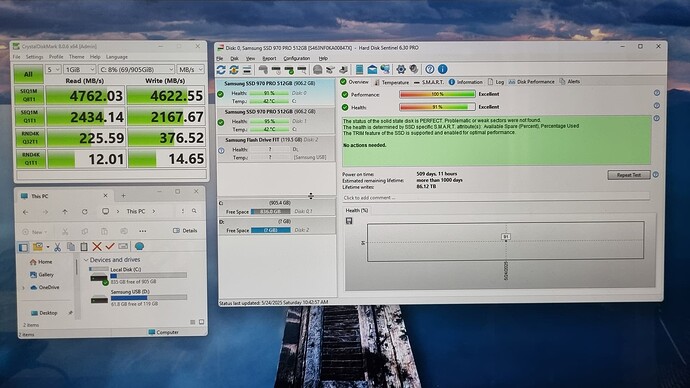Run the SEQ1M Q8T1 test

pos(29,95)
